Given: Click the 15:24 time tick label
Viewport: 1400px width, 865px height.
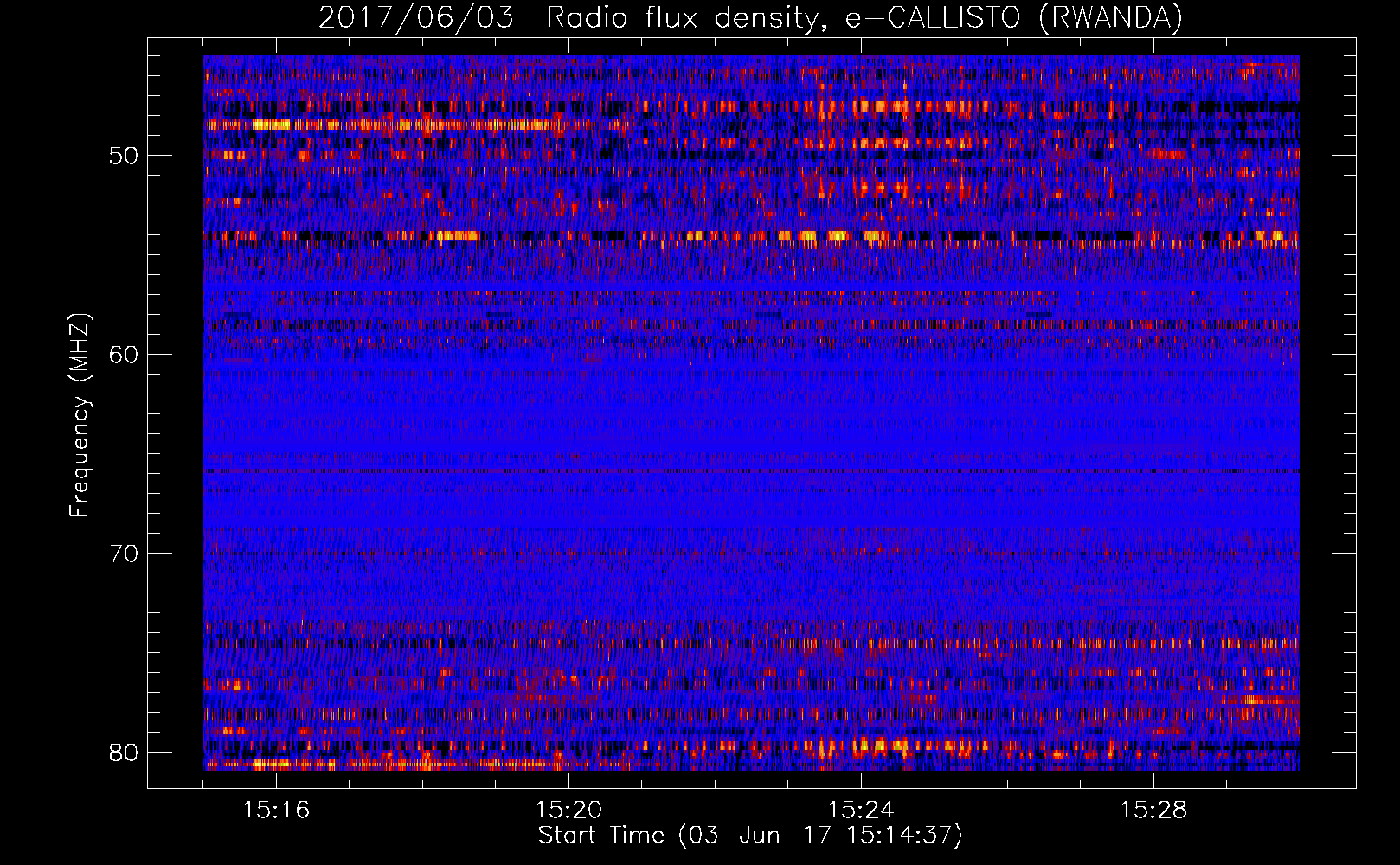Looking at the screenshot, I should click(x=861, y=811).
